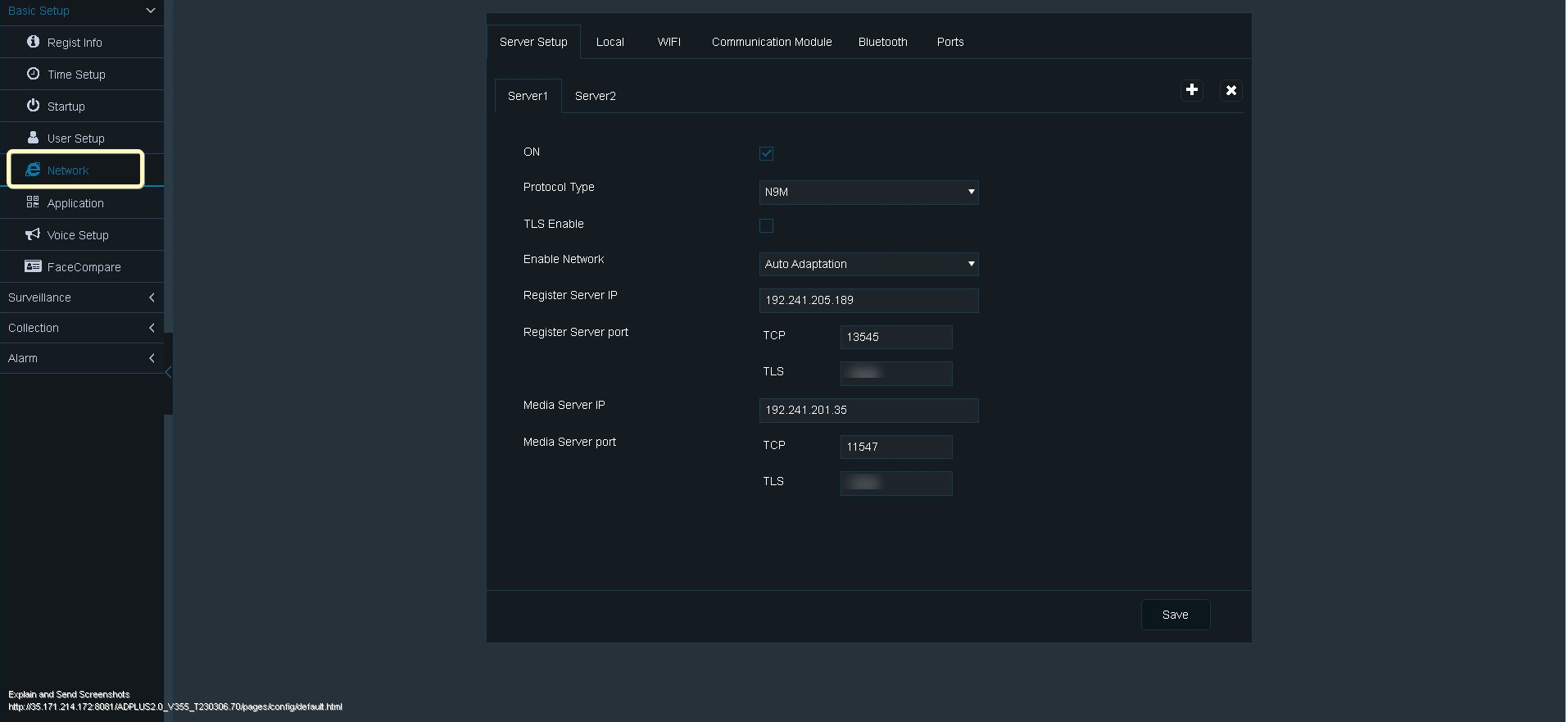The width and height of the screenshot is (1568, 722).
Task: Click the Media Server port label
Action: click(569, 442)
